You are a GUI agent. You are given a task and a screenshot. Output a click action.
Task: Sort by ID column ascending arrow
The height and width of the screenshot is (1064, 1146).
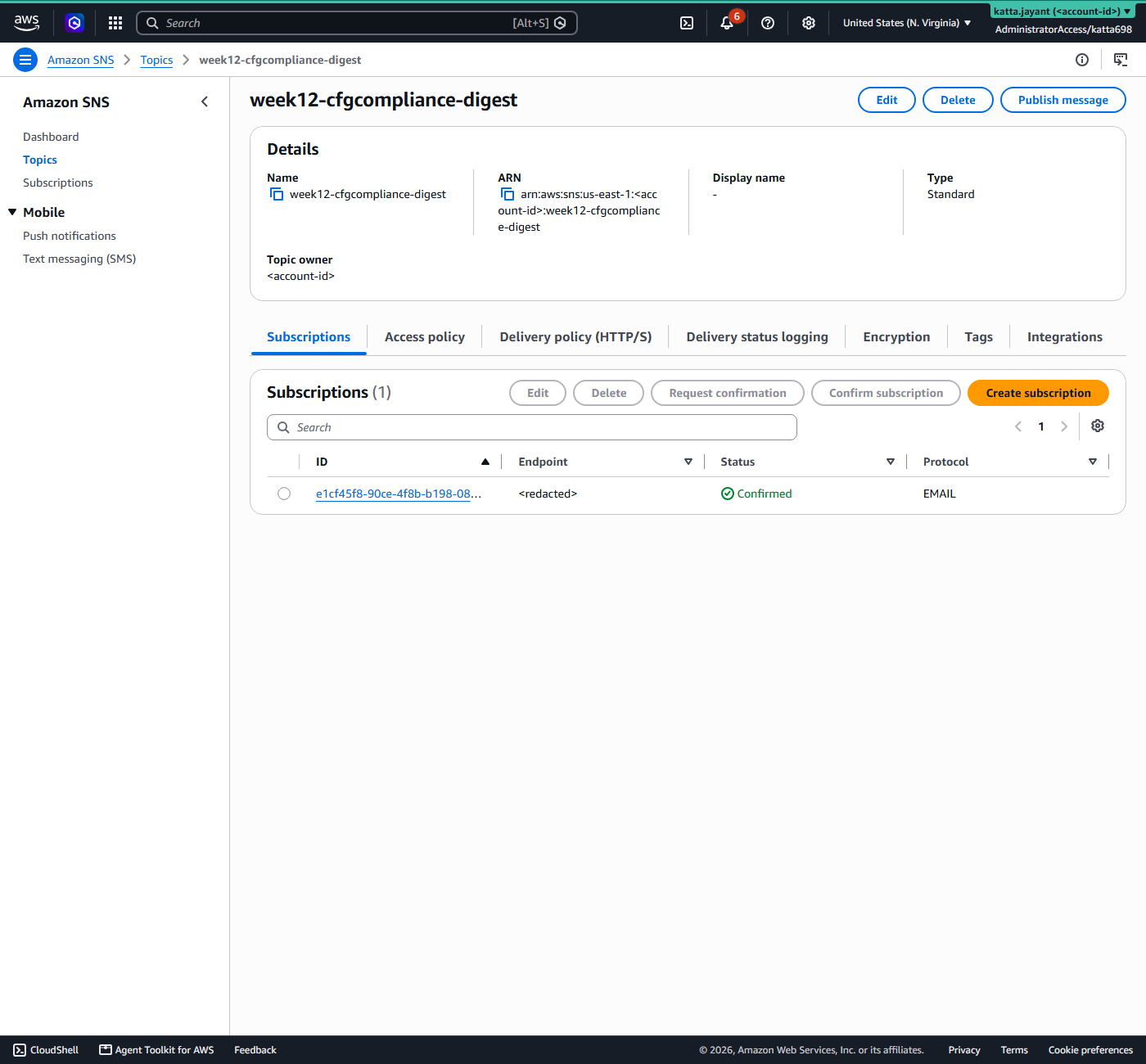pyautogui.click(x=485, y=462)
